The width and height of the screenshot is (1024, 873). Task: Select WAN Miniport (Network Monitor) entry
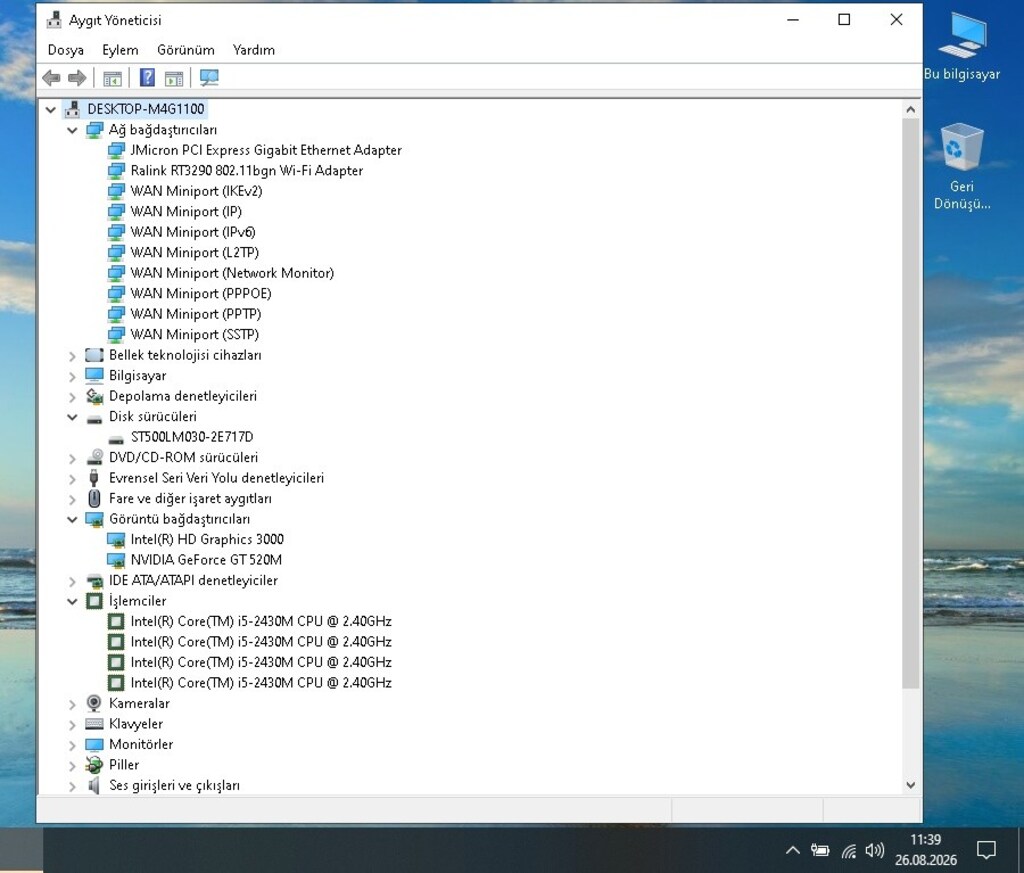(x=232, y=273)
